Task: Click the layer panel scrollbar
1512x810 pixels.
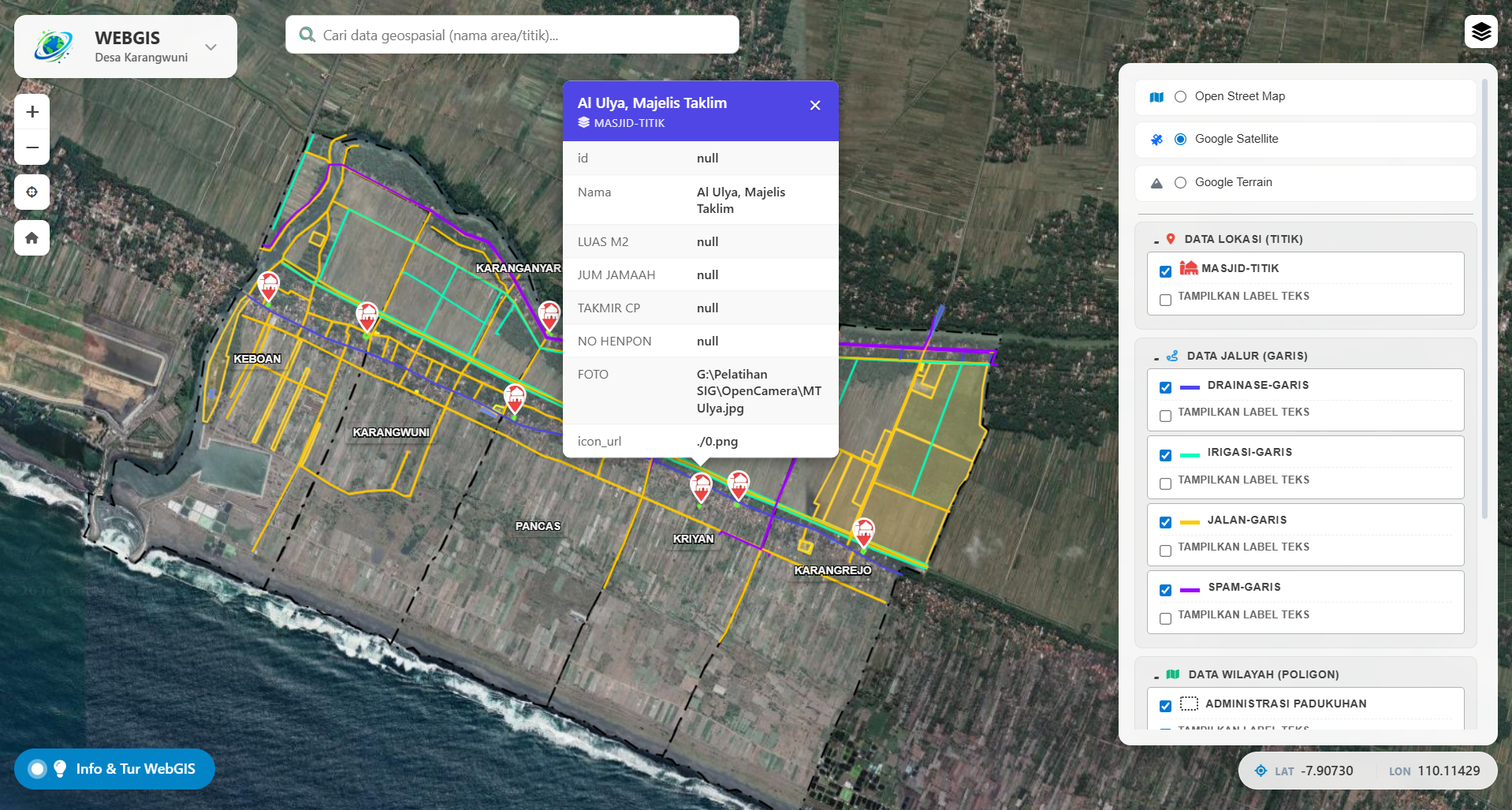Action: [1485, 300]
